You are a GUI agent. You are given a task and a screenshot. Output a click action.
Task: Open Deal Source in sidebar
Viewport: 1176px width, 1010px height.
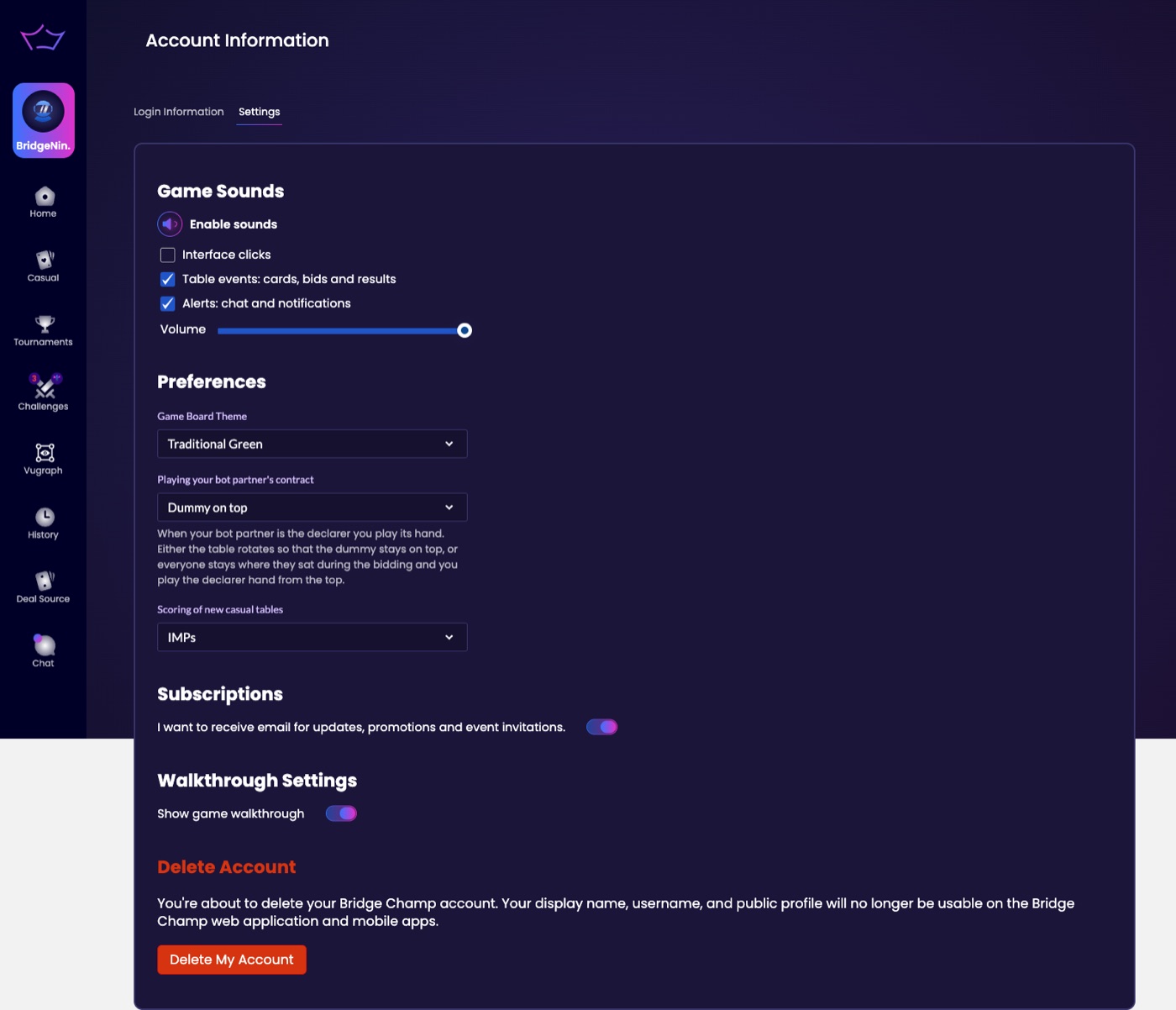click(x=44, y=587)
